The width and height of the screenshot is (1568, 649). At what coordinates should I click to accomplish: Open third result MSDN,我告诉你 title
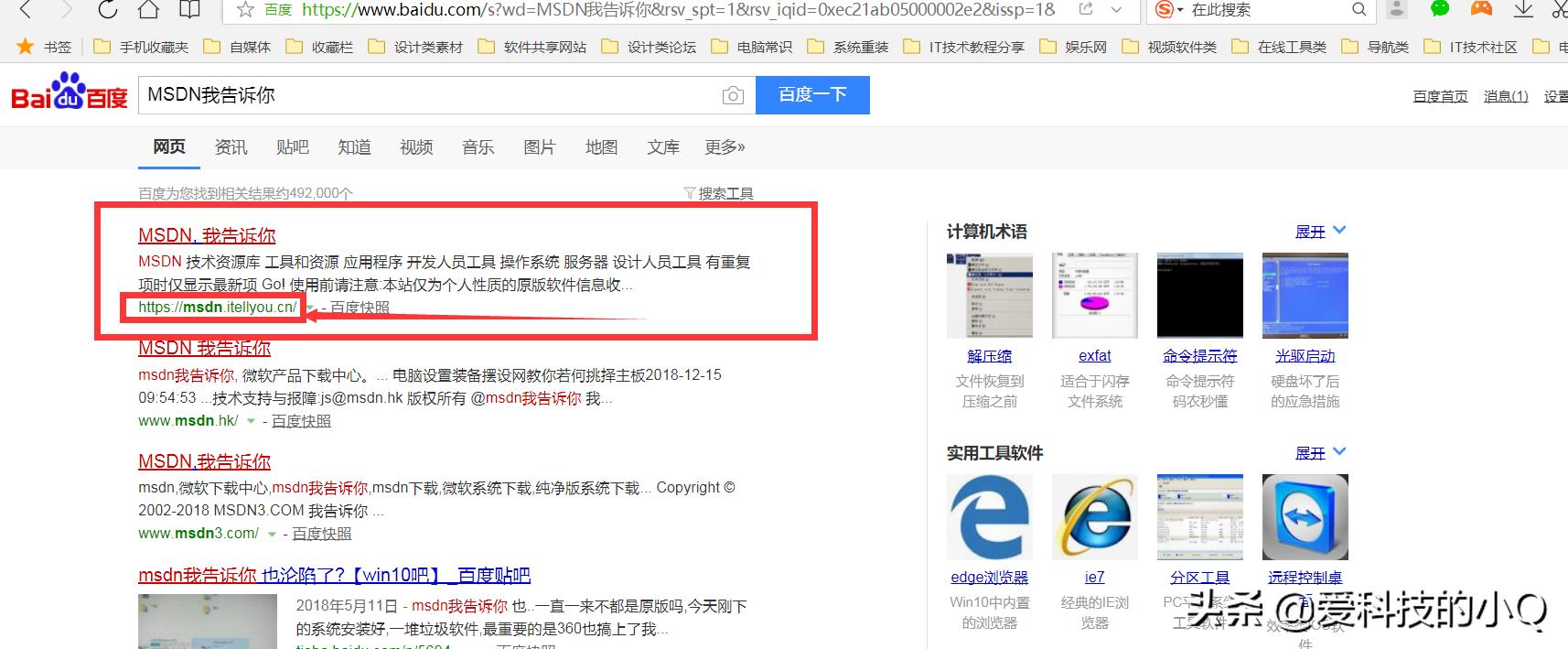point(205,461)
